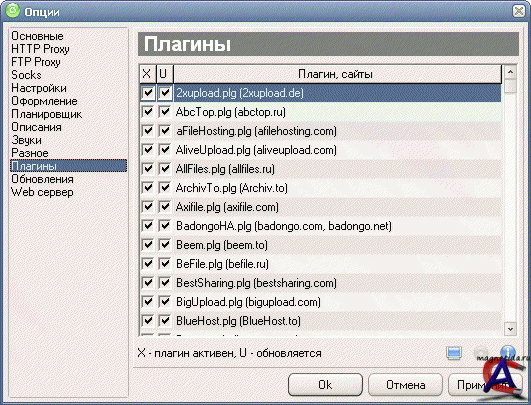Viewport: 531px width, 405px height.
Task: Disable X checkbox for ArchivTo.plg
Action: (x=148, y=188)
